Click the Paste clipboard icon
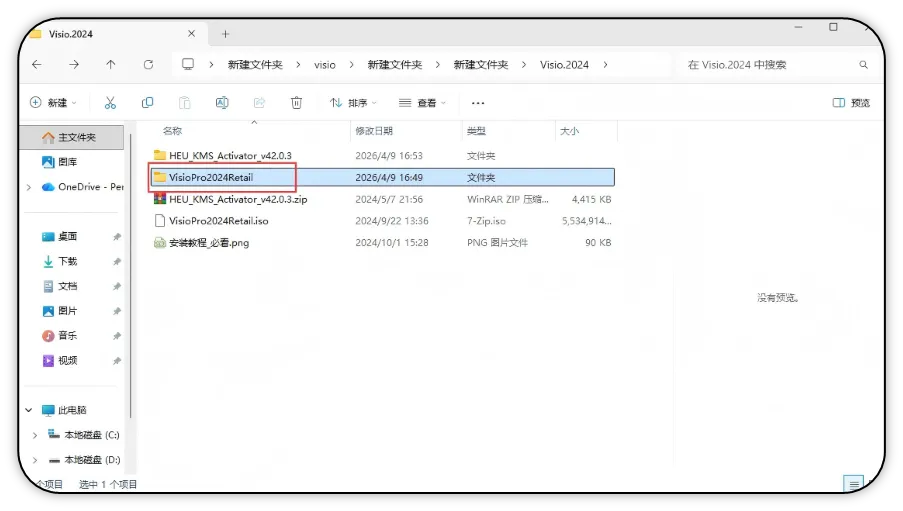The image size is (903, 511). [184, 103]
